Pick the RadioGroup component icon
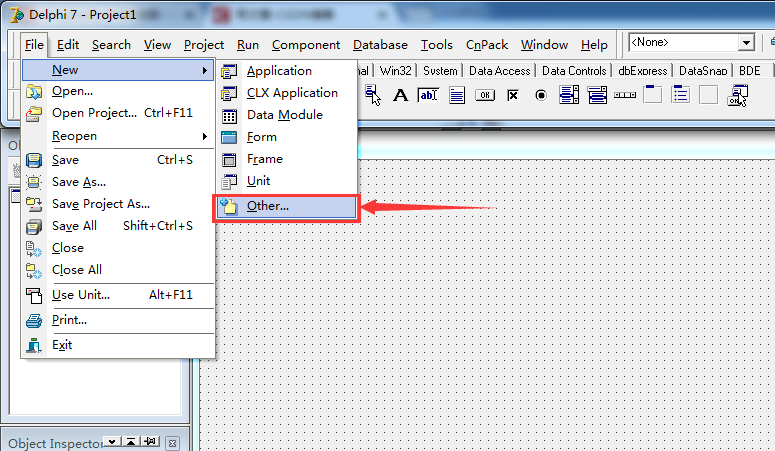Image resolution: width=775 pixels, height=451 pixels. (x=681, y=94)
